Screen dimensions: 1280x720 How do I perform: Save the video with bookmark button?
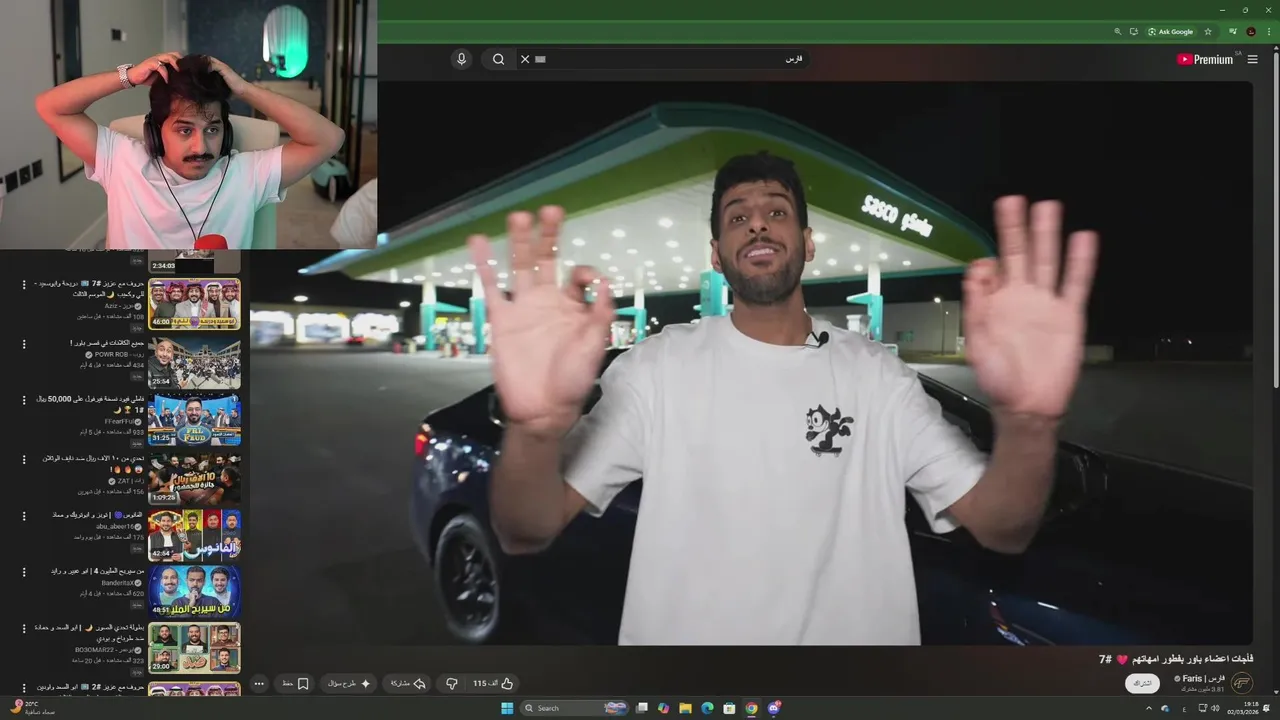tap(295, 684)
